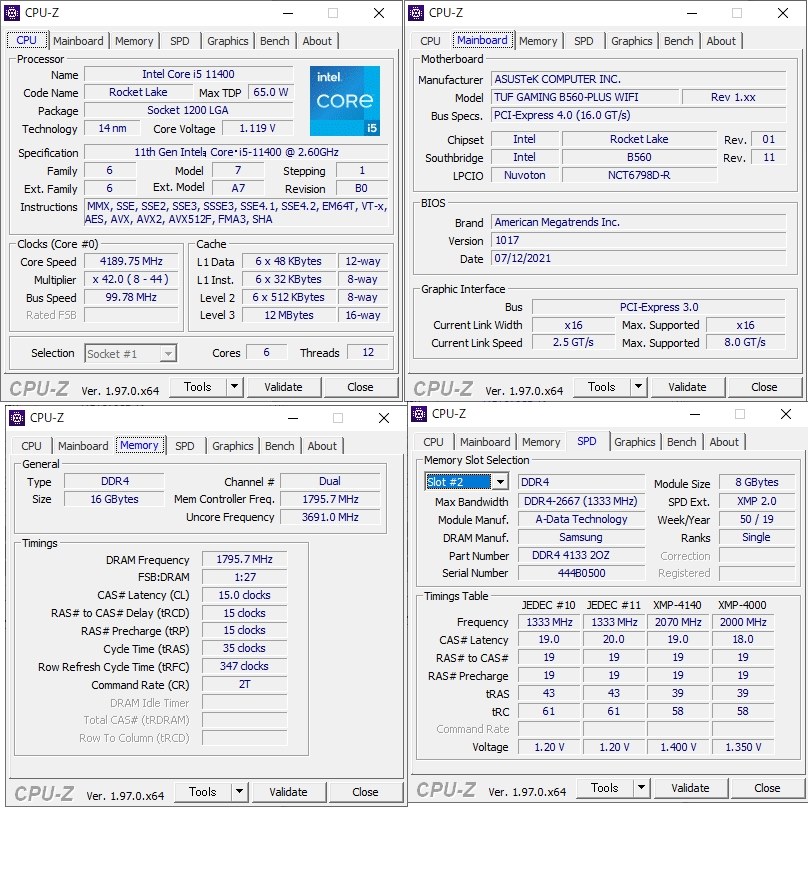Click the Tools button in the memory Timings window
Viewport: 808px width, 871px height.
pos(203,792)
